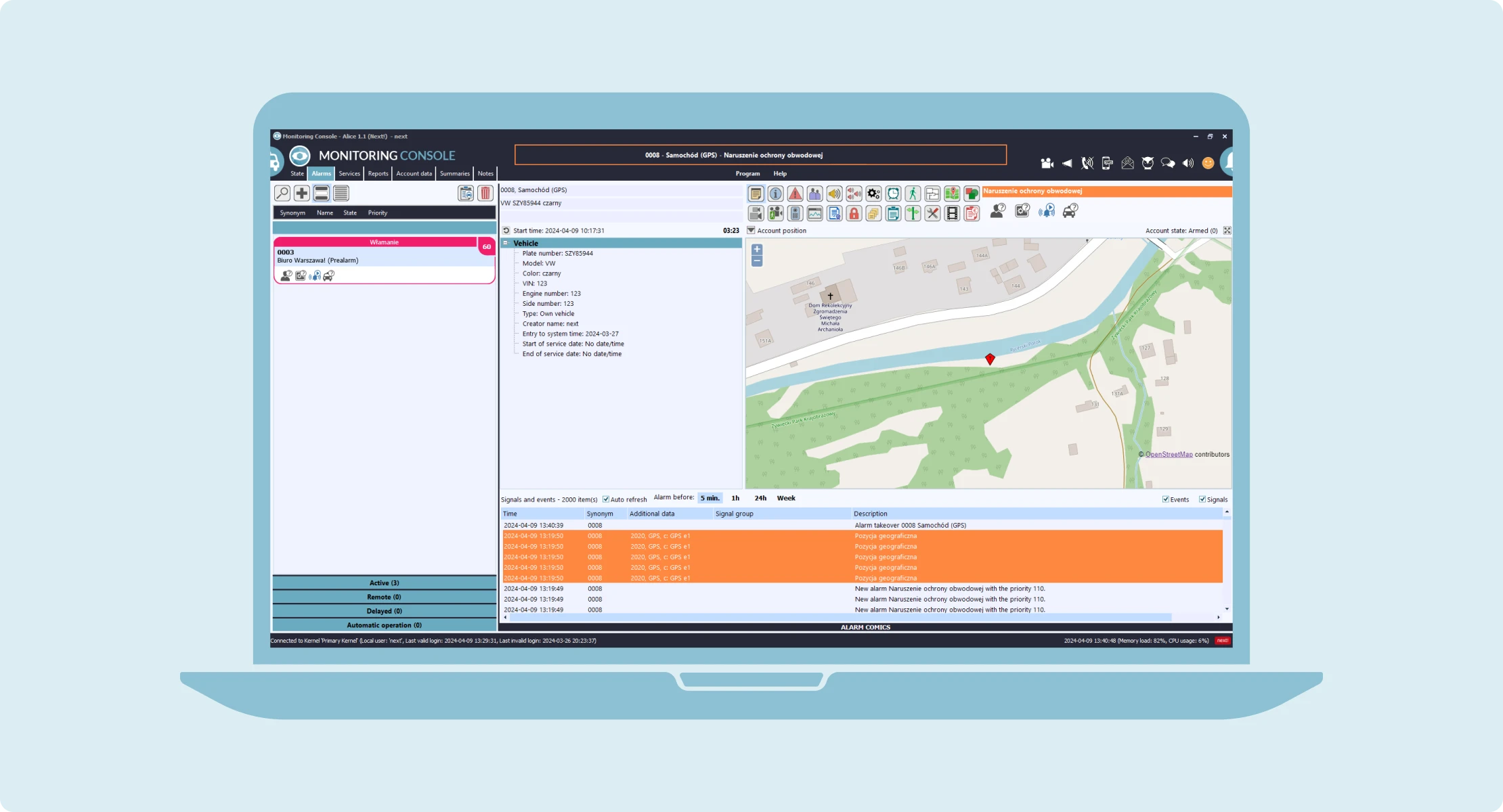This screenshot has width=1503, height=812.
Task: Click the magnifying glass search icon
Action: pyautogui.click(x=282, y=194)
